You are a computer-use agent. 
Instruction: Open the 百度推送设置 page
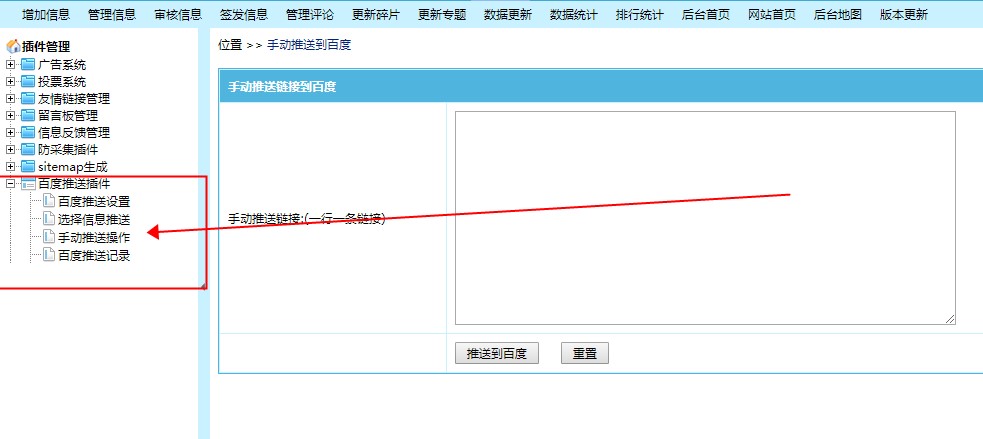pos(94,201)
